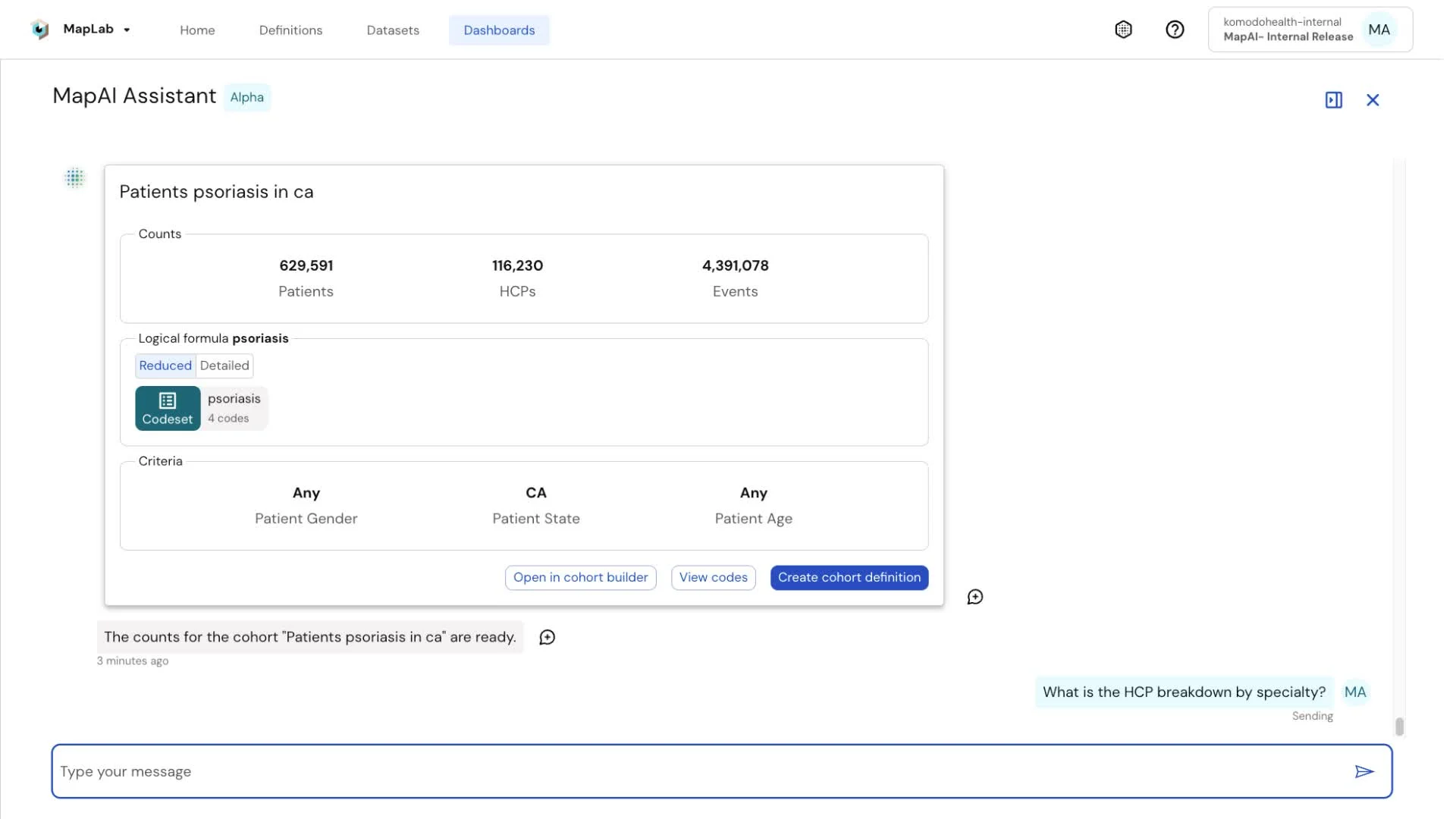This screenshot has width=1456, height=819.
Task: Click Create cohort definition button
Action: click(849, 577)
